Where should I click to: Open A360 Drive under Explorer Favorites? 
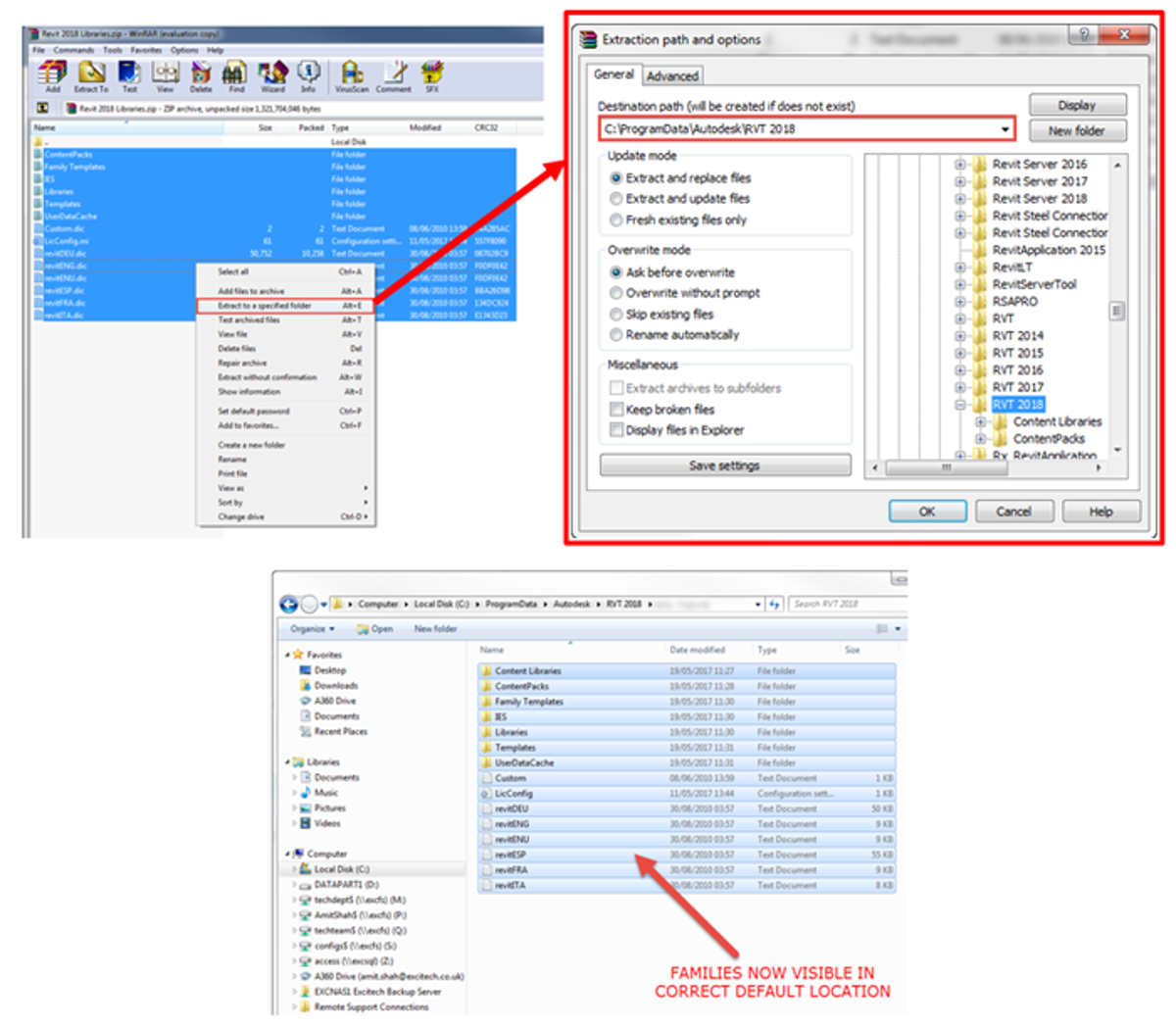pos(334,701)
